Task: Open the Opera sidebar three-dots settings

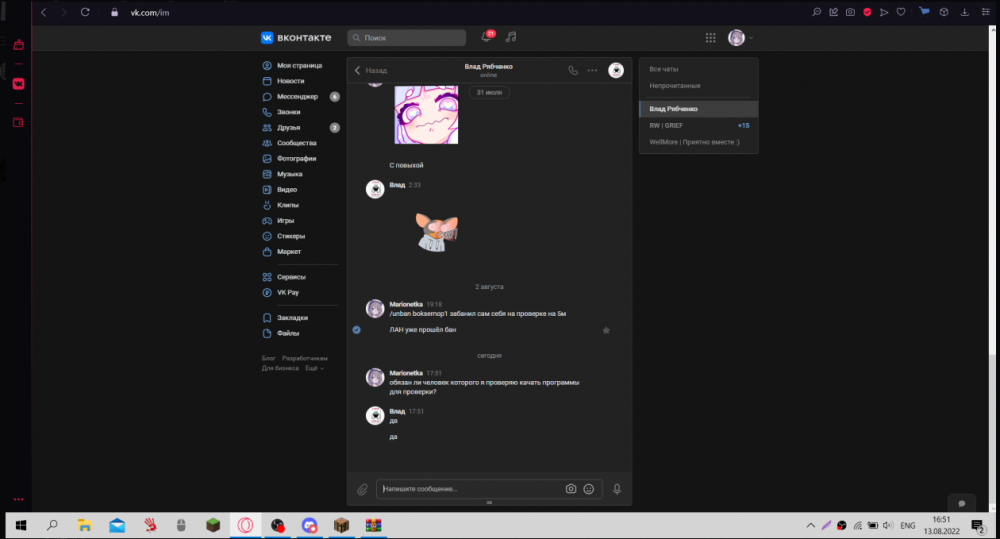Action: pyautogui.click(x=18, y=499)
